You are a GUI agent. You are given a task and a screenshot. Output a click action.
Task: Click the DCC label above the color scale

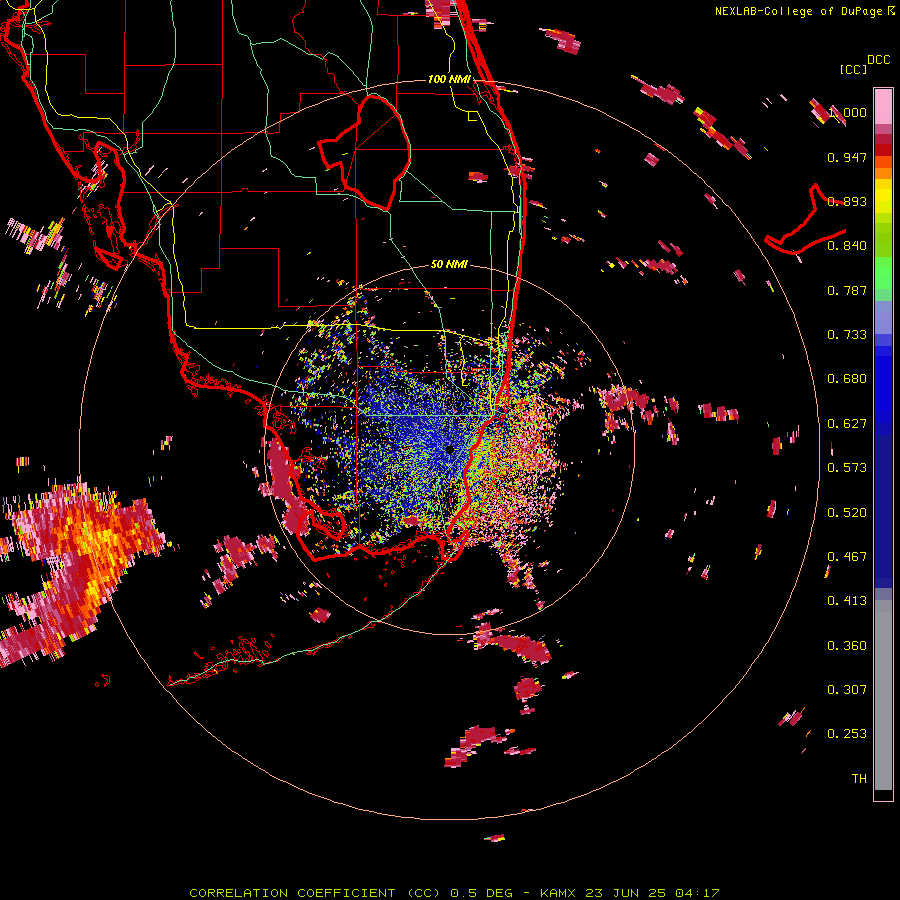878,60
